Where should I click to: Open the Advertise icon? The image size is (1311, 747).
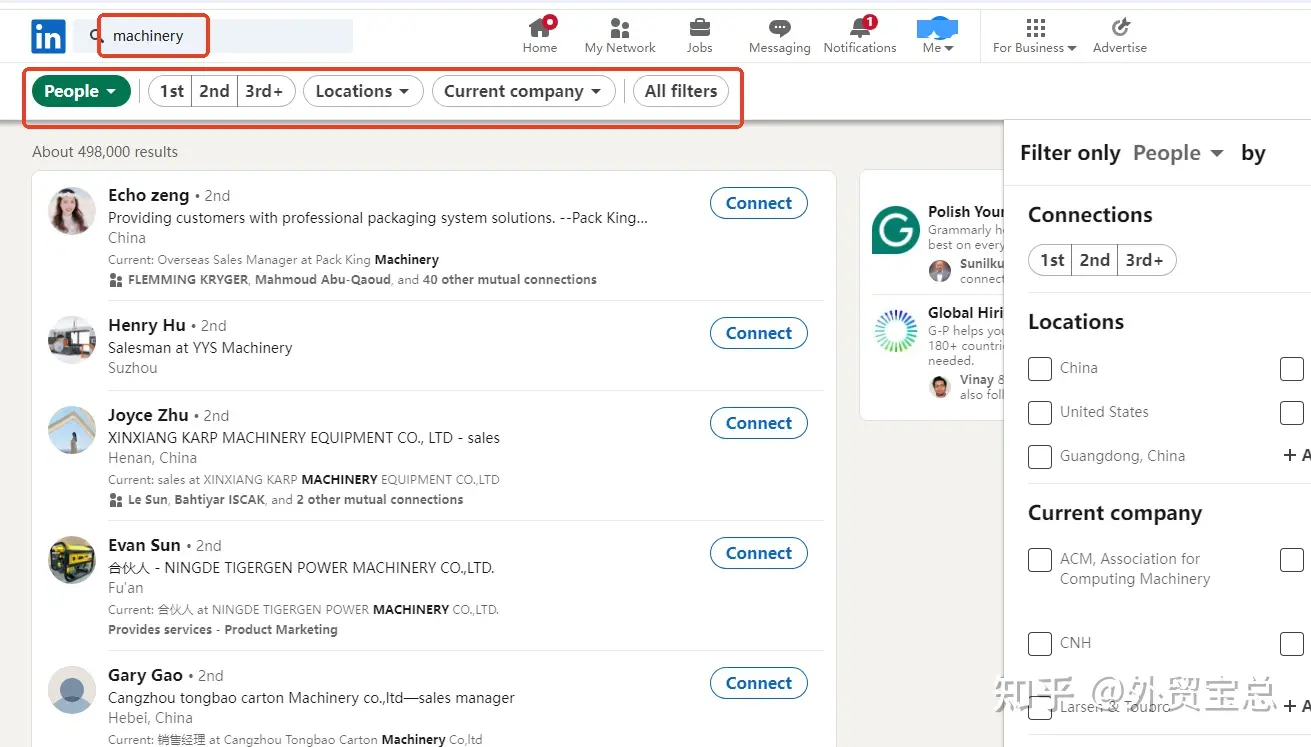1120,27
